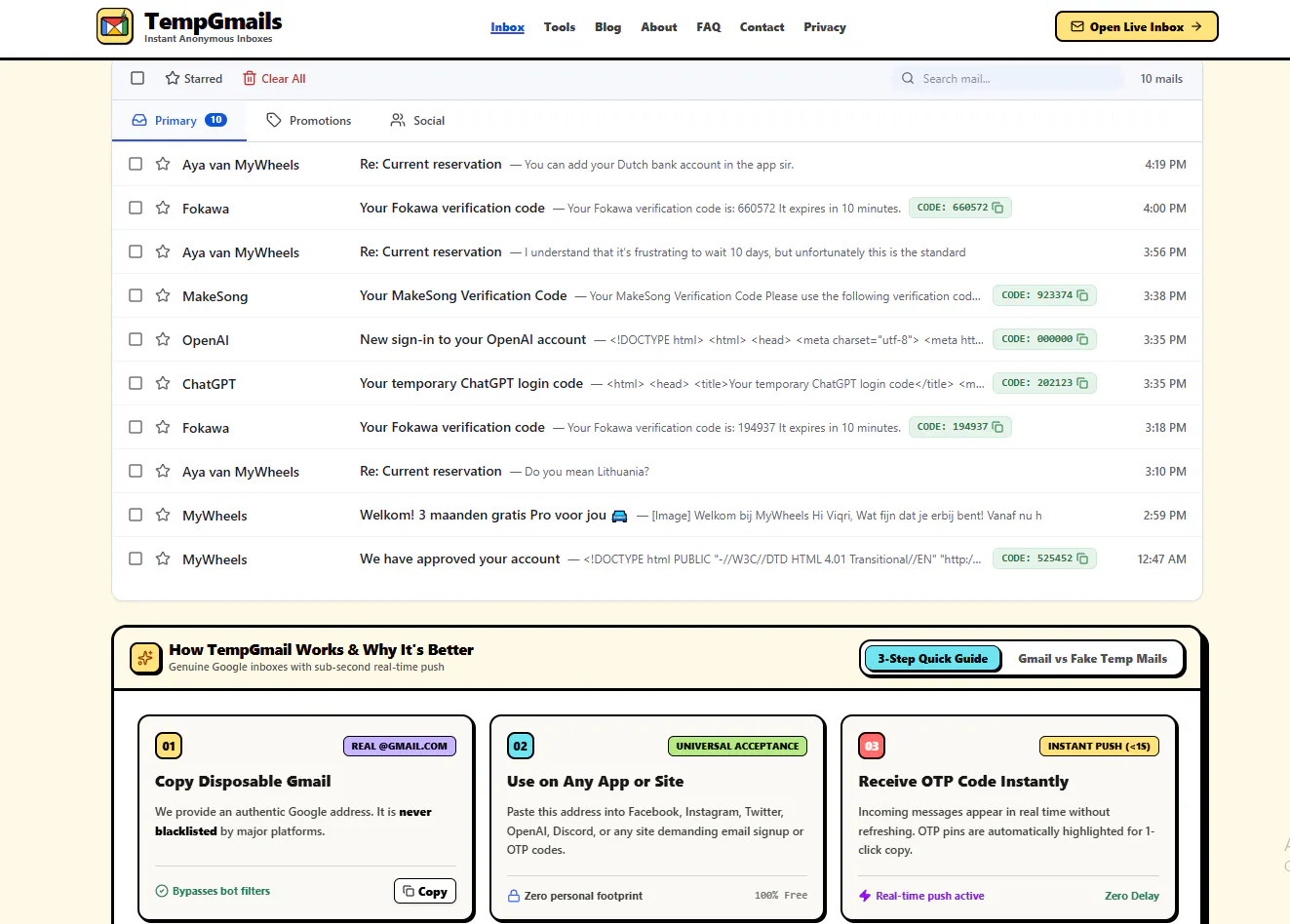
Task: Star the 4:19 PM Aya van MyWheels email
Action: point(163,164)
